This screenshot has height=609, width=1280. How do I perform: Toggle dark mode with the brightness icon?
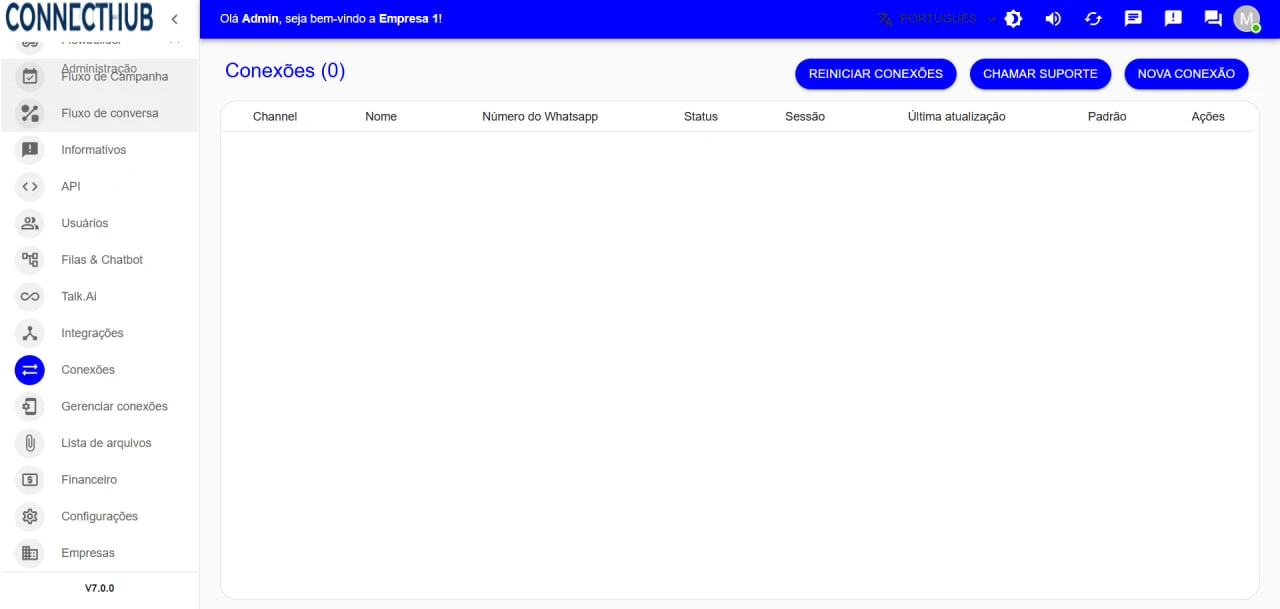(x=1013, y=19)
